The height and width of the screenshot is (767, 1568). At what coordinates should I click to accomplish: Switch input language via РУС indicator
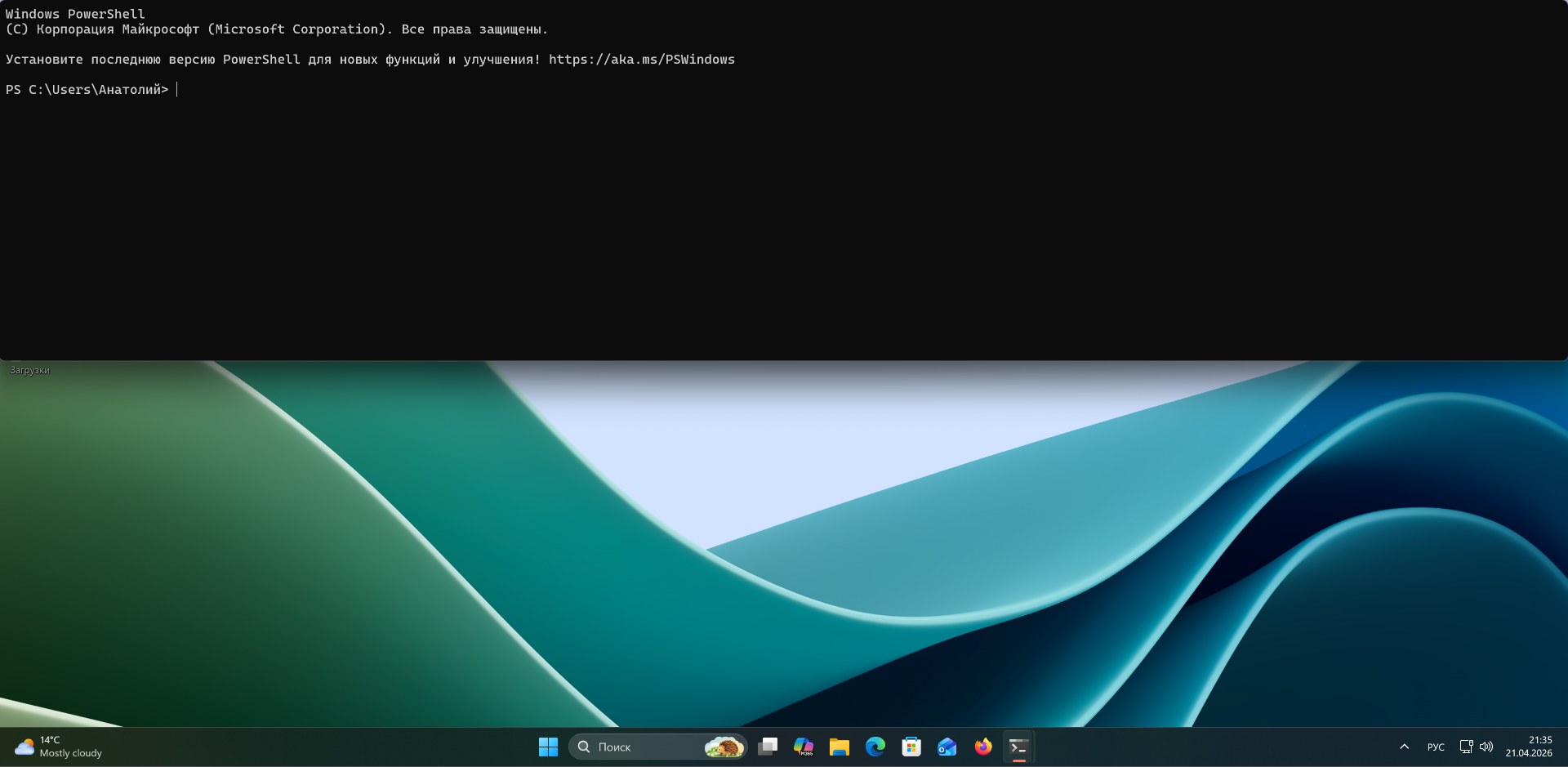pyautogui.click(x=1436, y=747)
